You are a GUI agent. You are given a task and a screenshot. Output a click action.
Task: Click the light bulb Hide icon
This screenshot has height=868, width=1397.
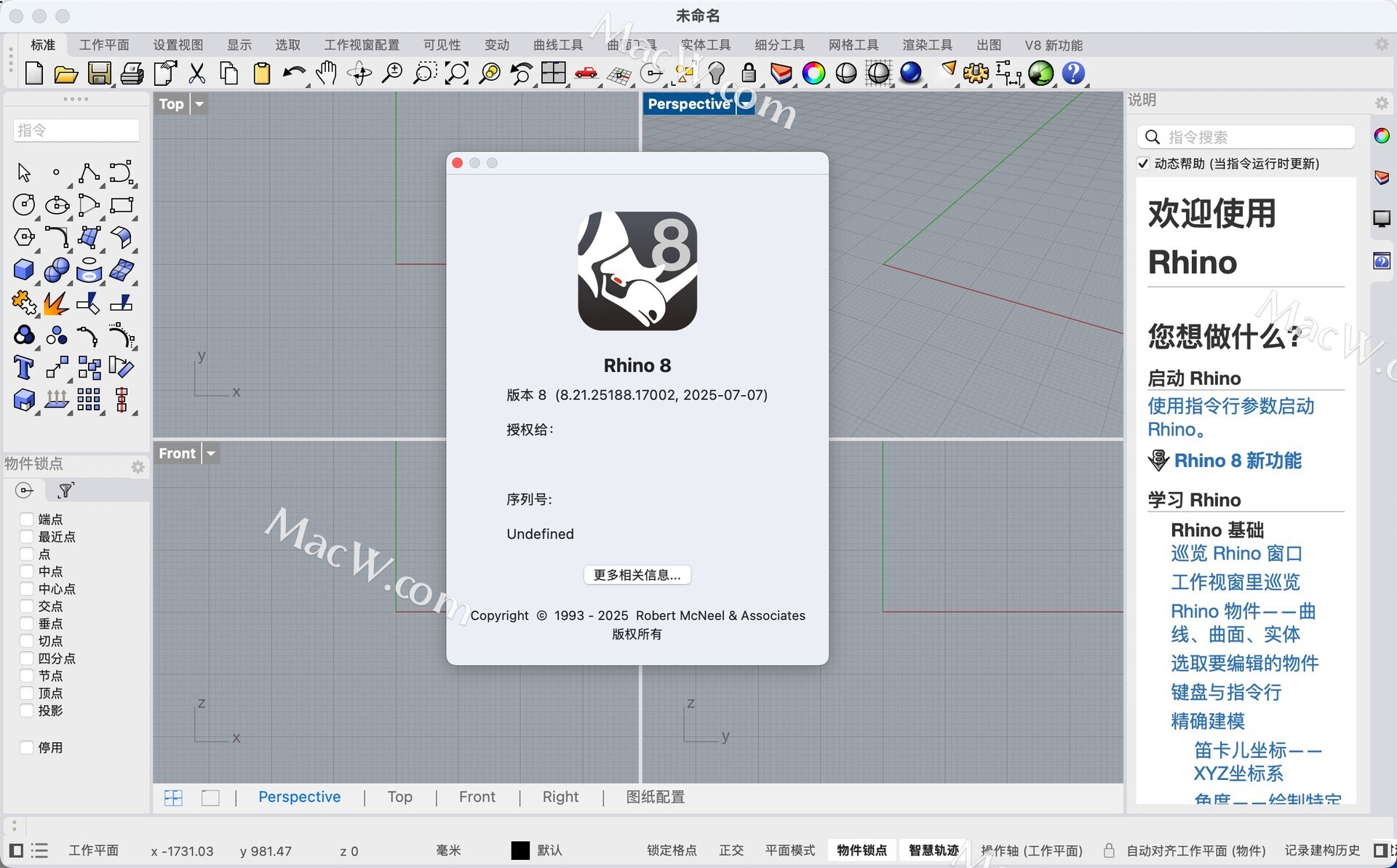[717, 73]
